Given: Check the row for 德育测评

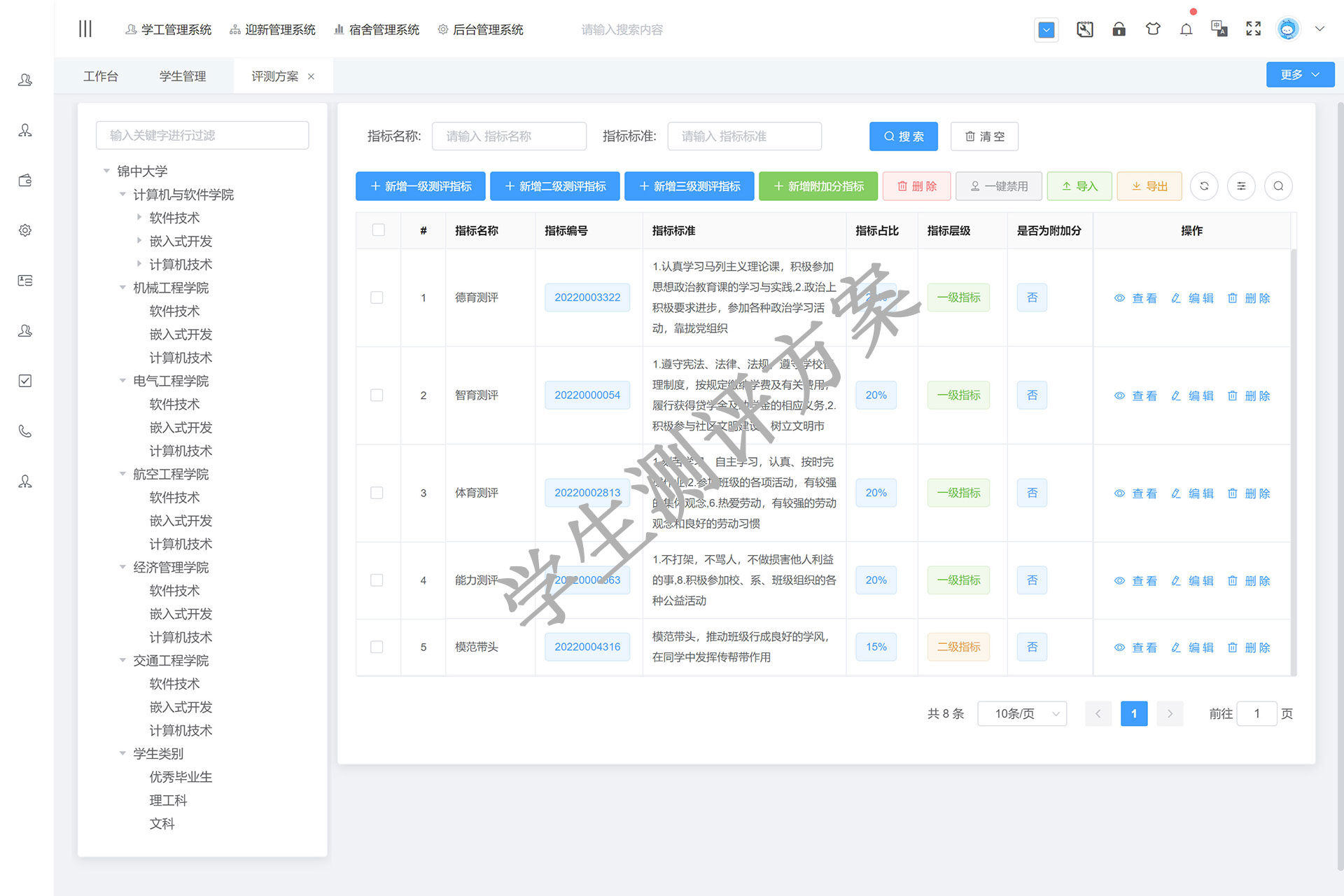Looking at the screenshot, I should 377,297.
